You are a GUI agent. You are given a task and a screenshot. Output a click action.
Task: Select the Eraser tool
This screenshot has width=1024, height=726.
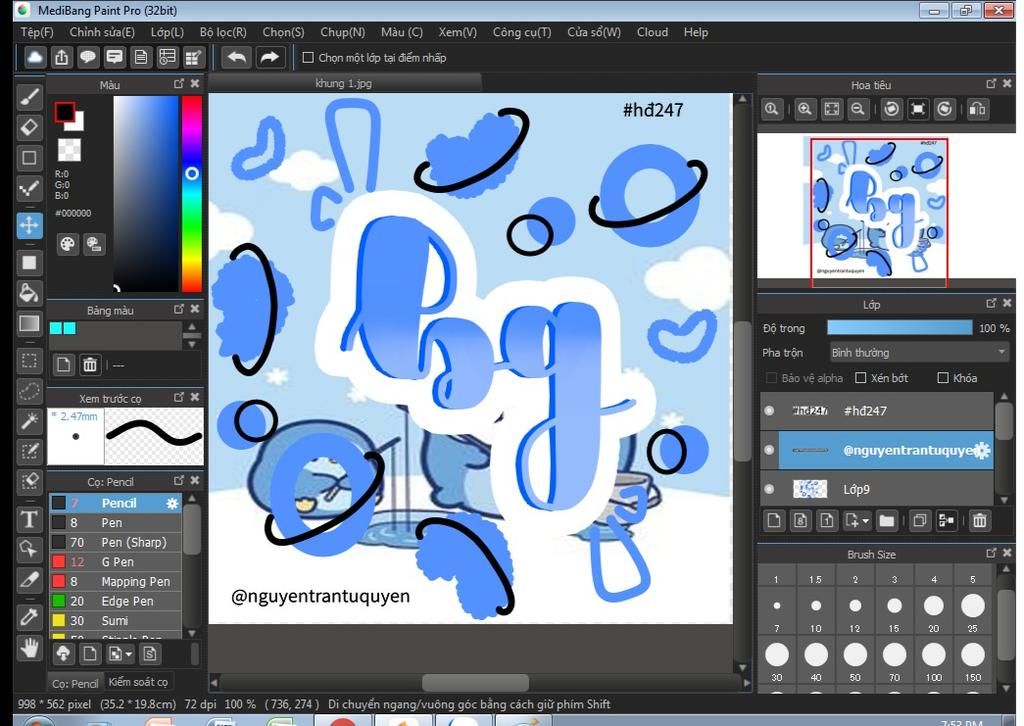coord(29,127)
